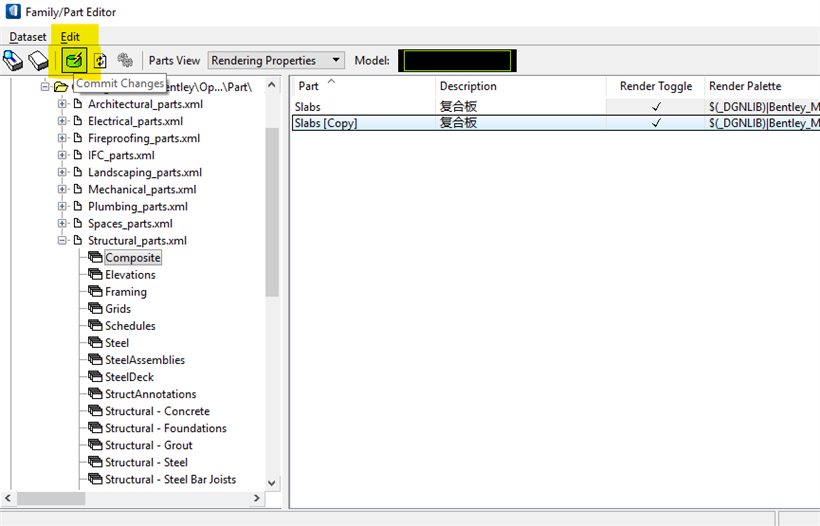This screenshot has height=526, width=820.
Task: Click the greyed gears toolbar icon
Action: pyautogui.click(x=124, y=61)
